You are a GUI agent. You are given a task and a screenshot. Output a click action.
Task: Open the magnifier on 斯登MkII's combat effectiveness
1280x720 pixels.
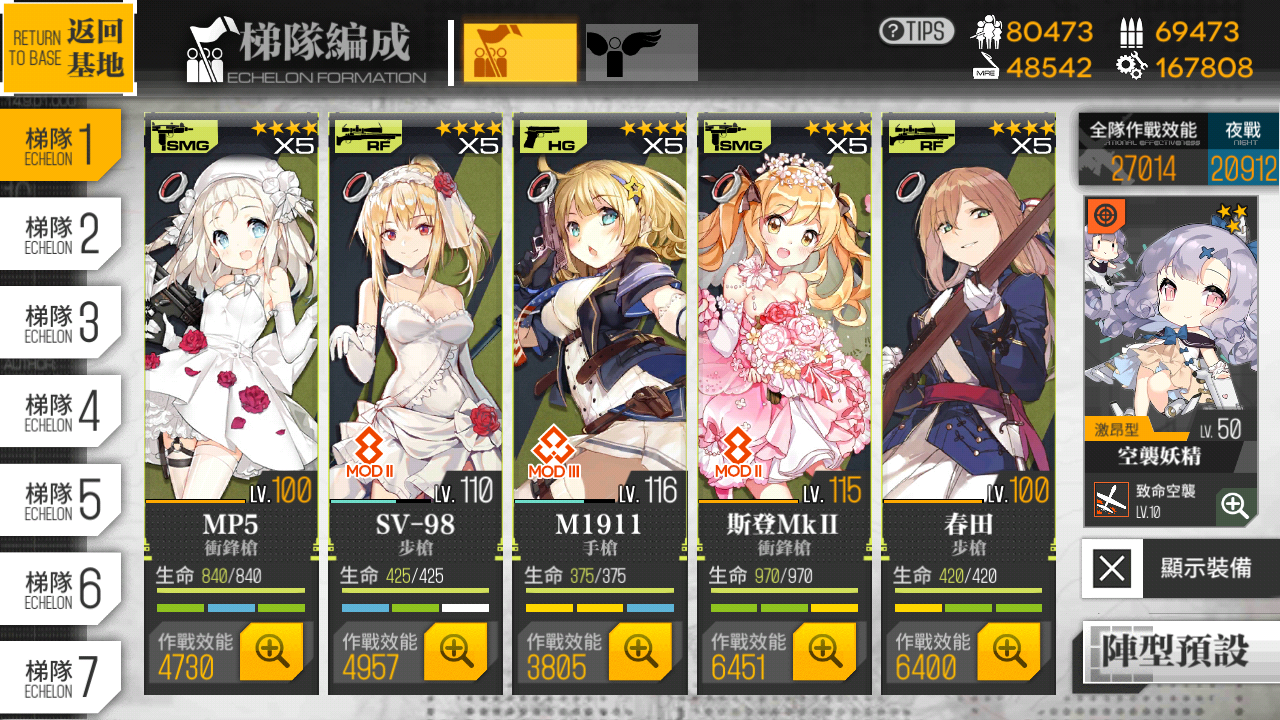824,651
